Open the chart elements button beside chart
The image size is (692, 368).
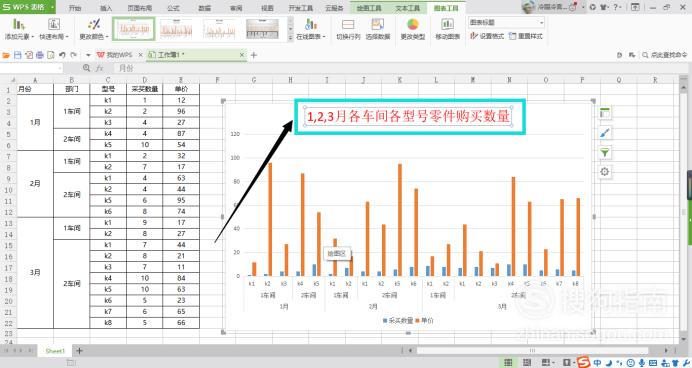pyautogui.click(x=605, y=113)
